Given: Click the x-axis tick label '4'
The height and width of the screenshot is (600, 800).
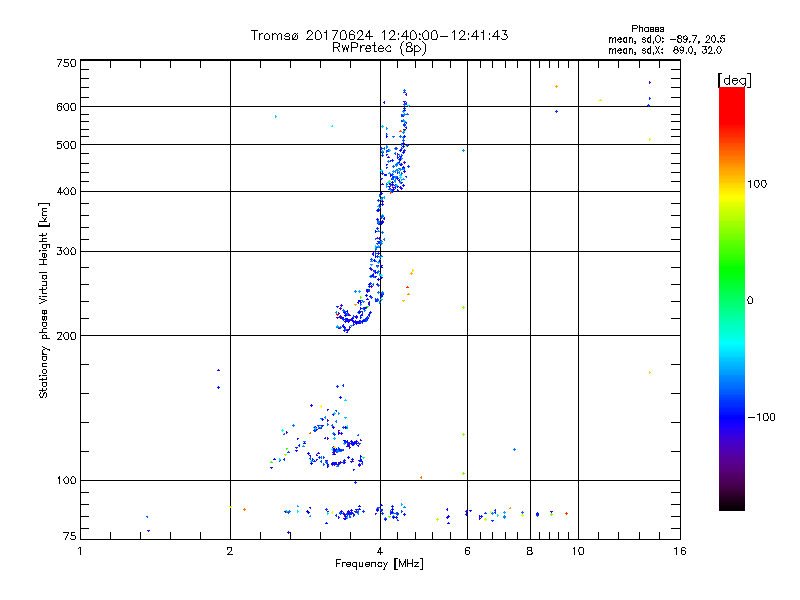Looking at the screenshot, I should coord(380,551).
